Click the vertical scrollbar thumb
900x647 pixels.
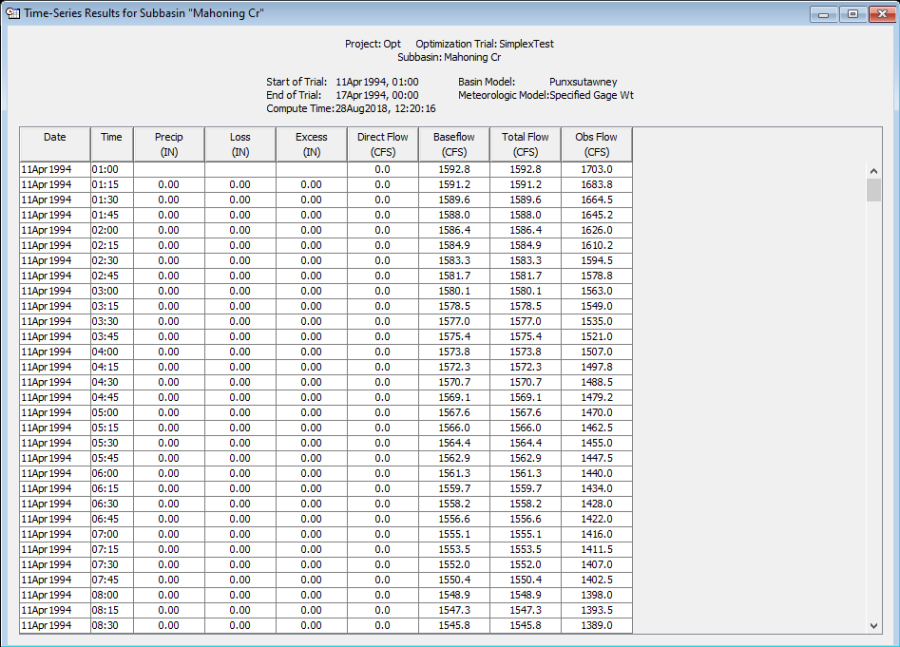coord(874,190)
